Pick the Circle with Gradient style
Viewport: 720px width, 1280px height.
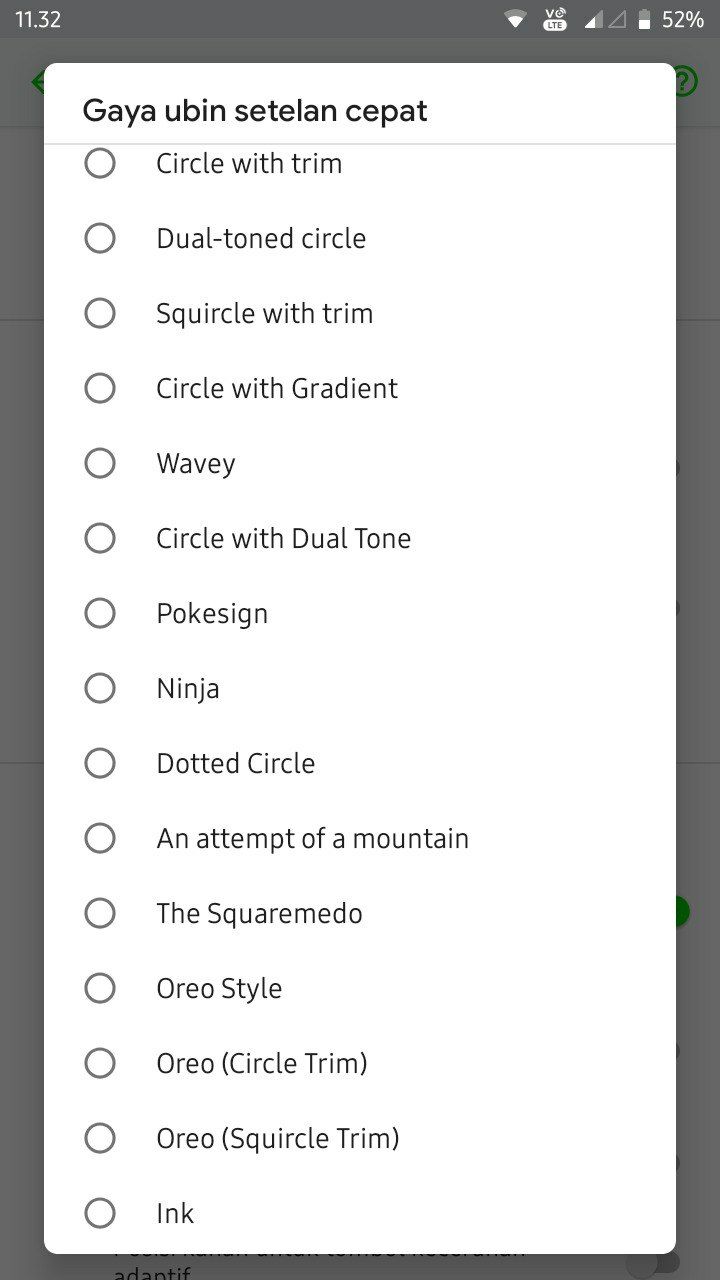tap(360, 388)
